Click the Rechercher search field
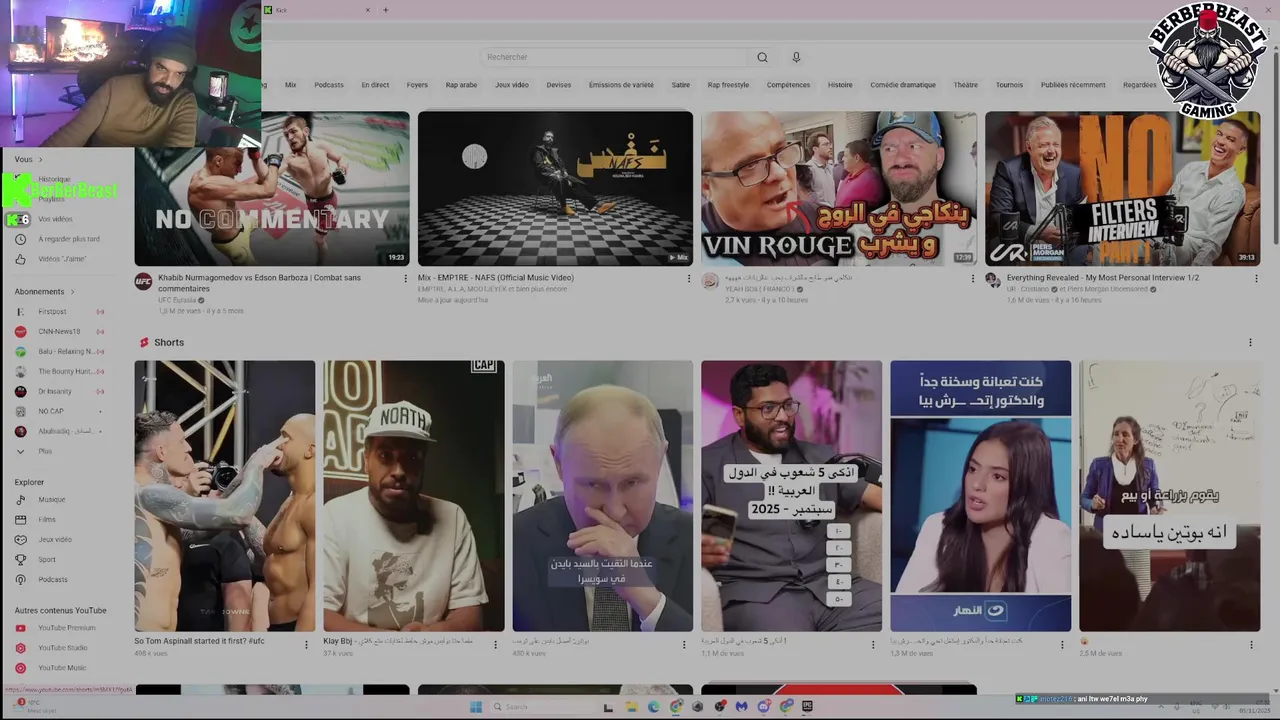Viewport: 1280px width, 720px height. [x=613, y=57]
